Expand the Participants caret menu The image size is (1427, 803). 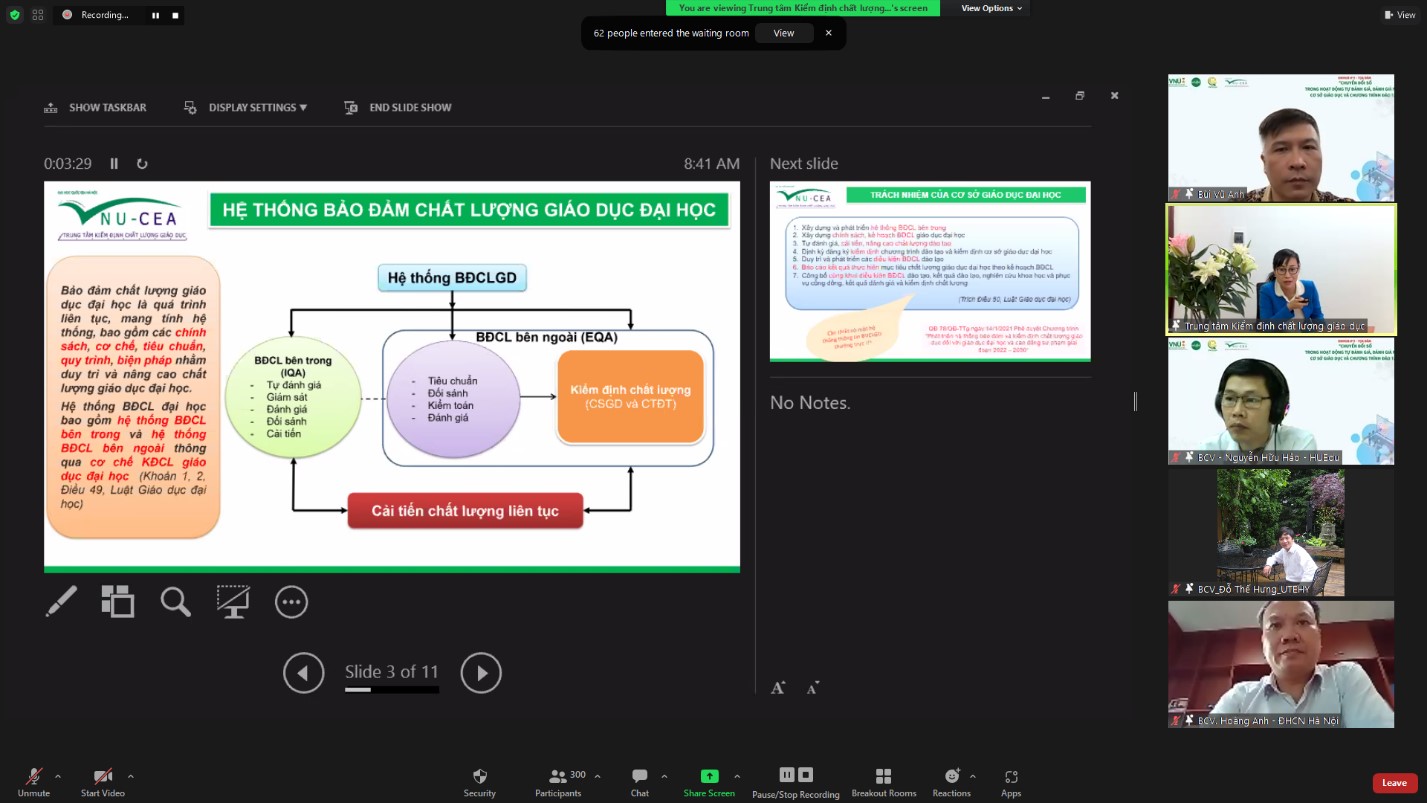click(597, 776)
